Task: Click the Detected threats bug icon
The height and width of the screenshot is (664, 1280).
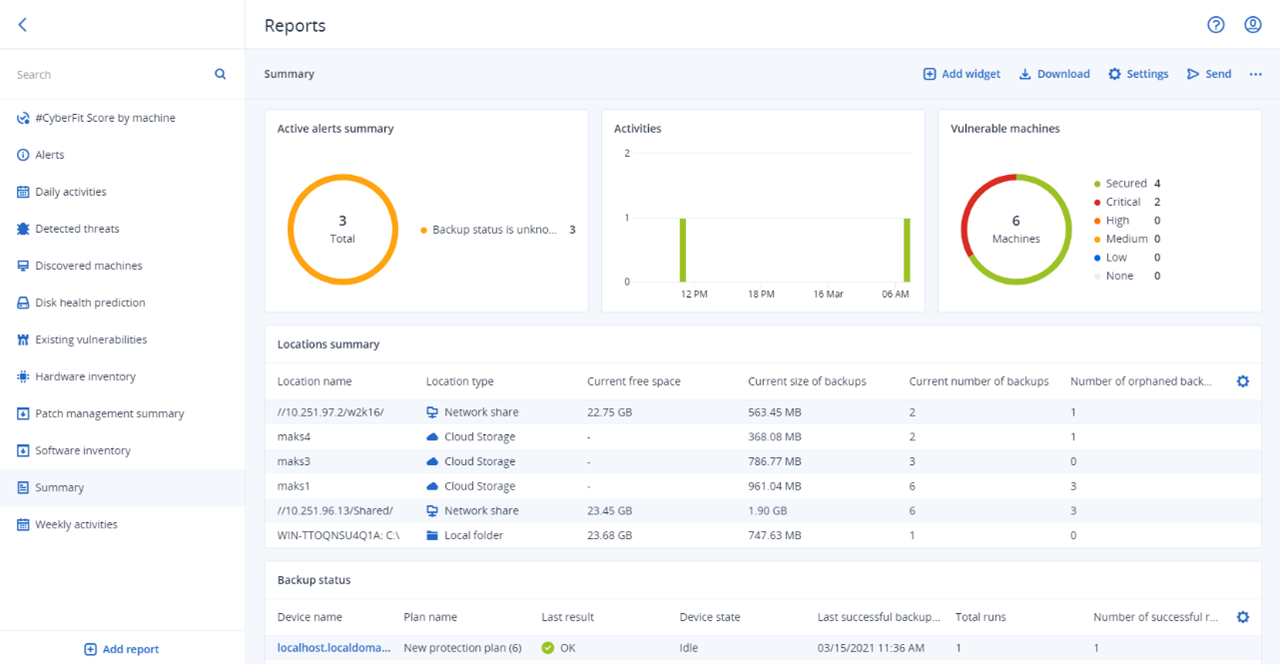Action: pos(24,229)
